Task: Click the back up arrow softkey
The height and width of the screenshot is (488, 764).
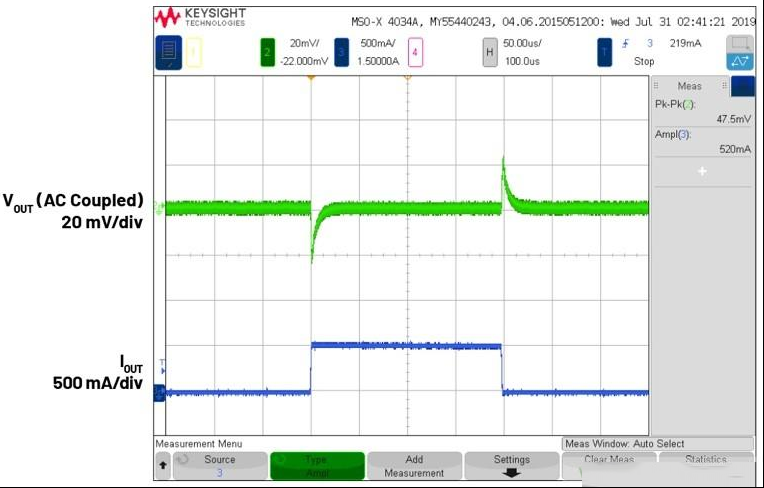Action: pyautogui.click(x=163, y=466)
